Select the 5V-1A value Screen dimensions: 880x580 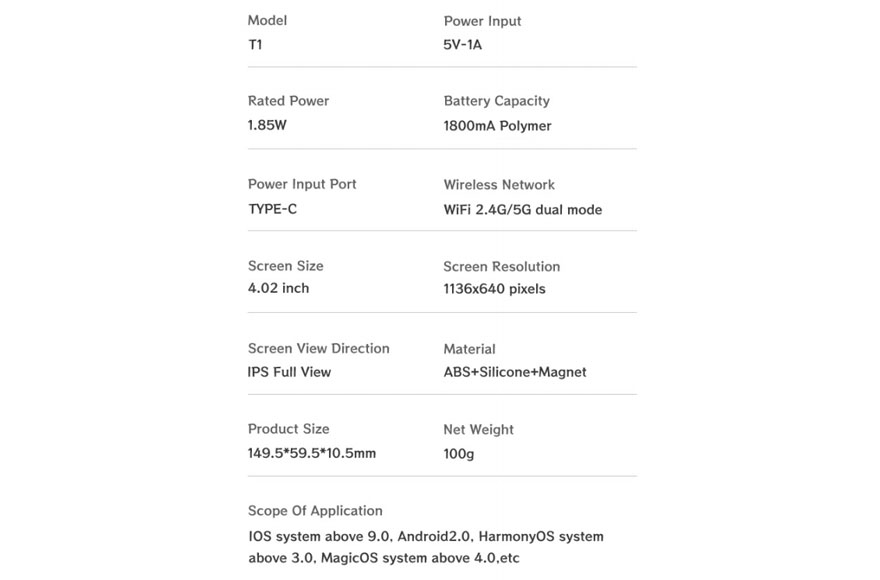(462, 45)
